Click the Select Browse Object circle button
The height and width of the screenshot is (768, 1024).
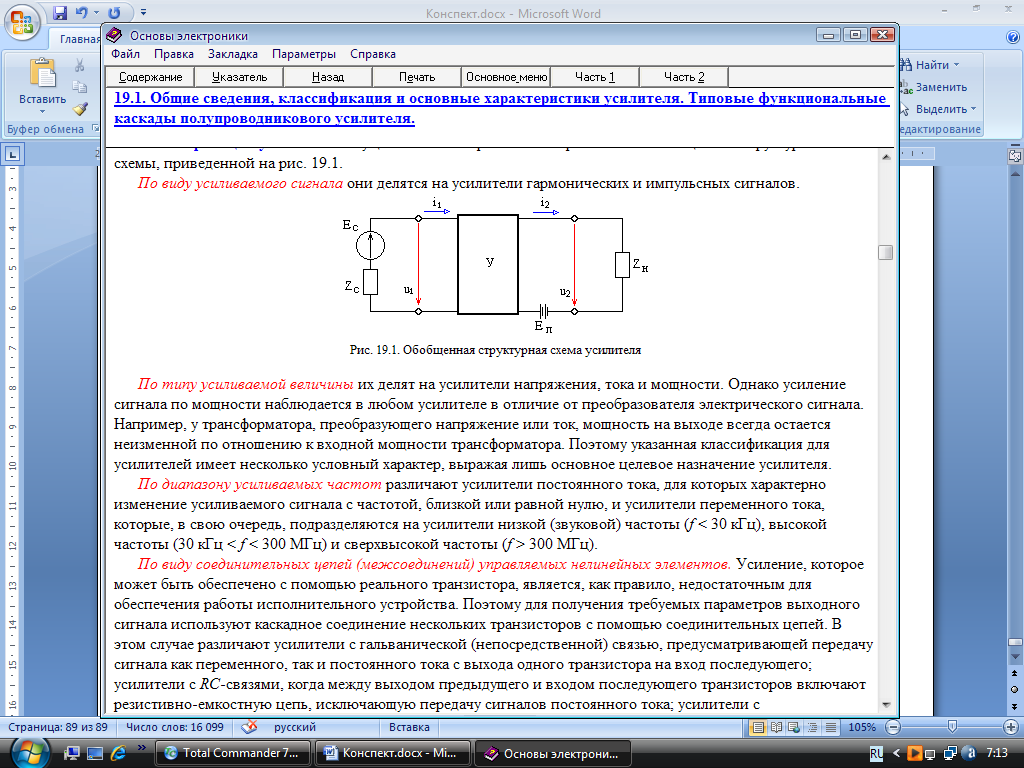point(1014,690)
